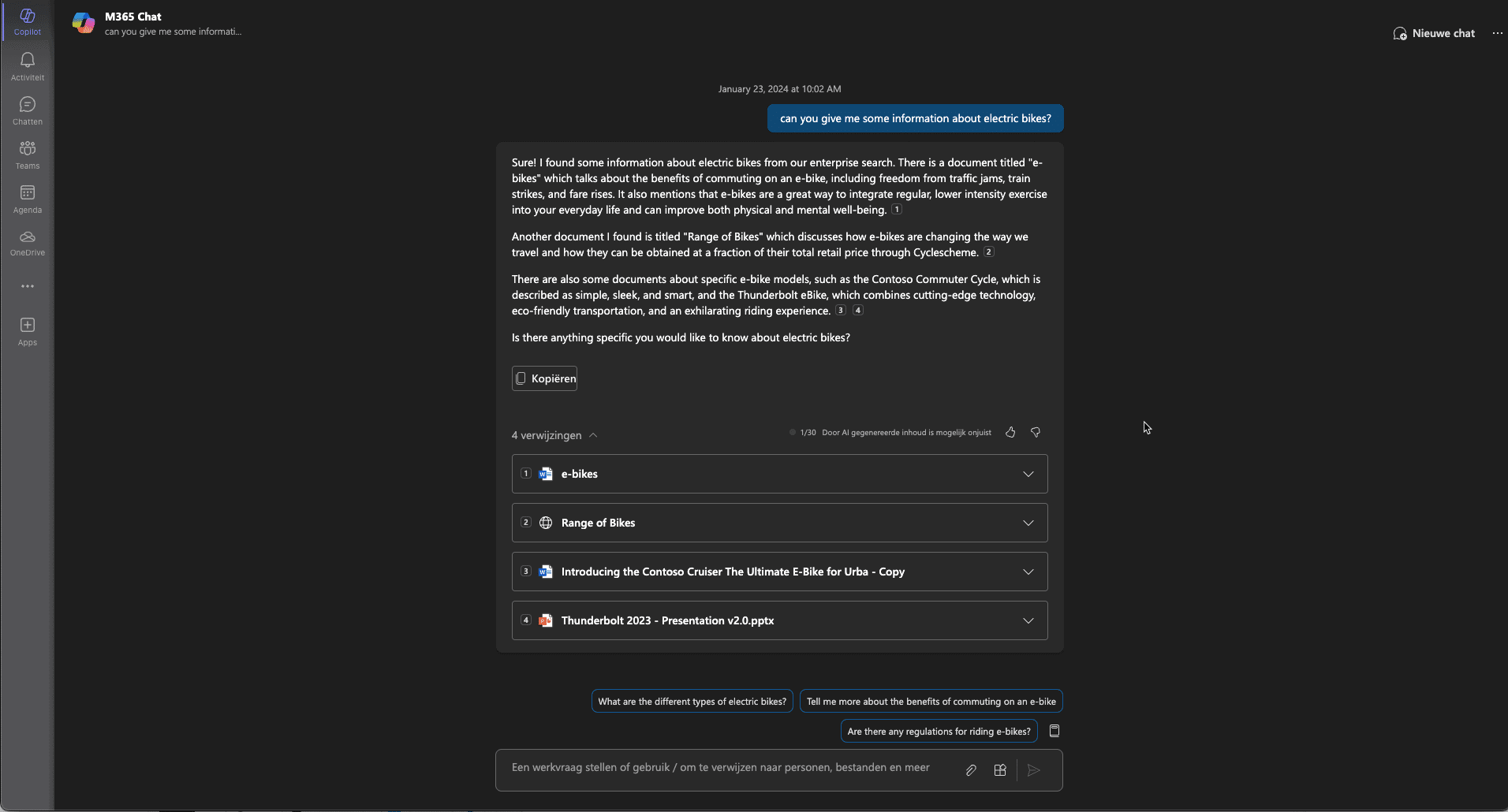
Task: Open the Agenda panel
Action: pyautogui.click(x=27, y=197)
